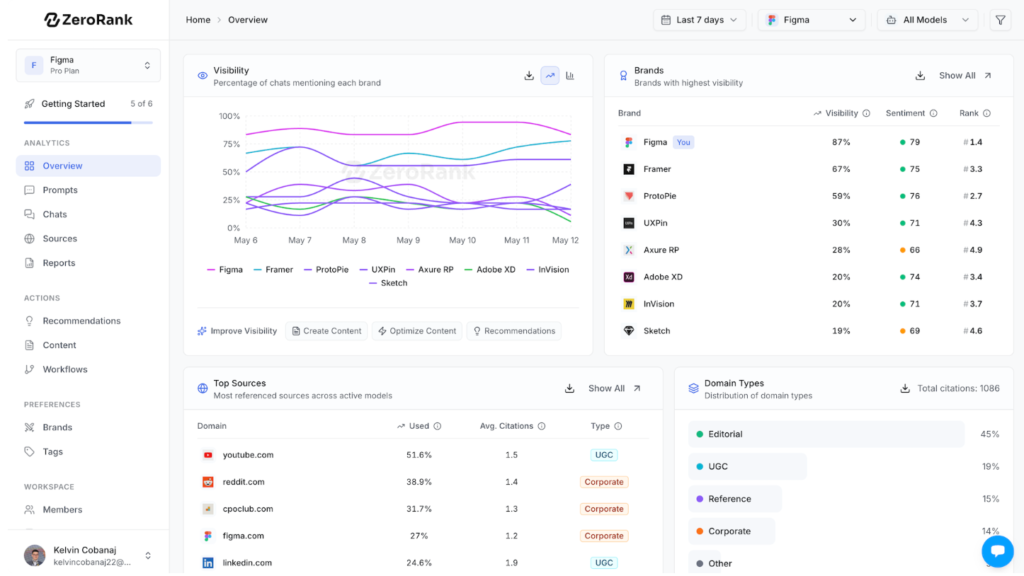Click Show All in Brands panel
Viewport: 1024px width, 576px height.
point(965,76)
